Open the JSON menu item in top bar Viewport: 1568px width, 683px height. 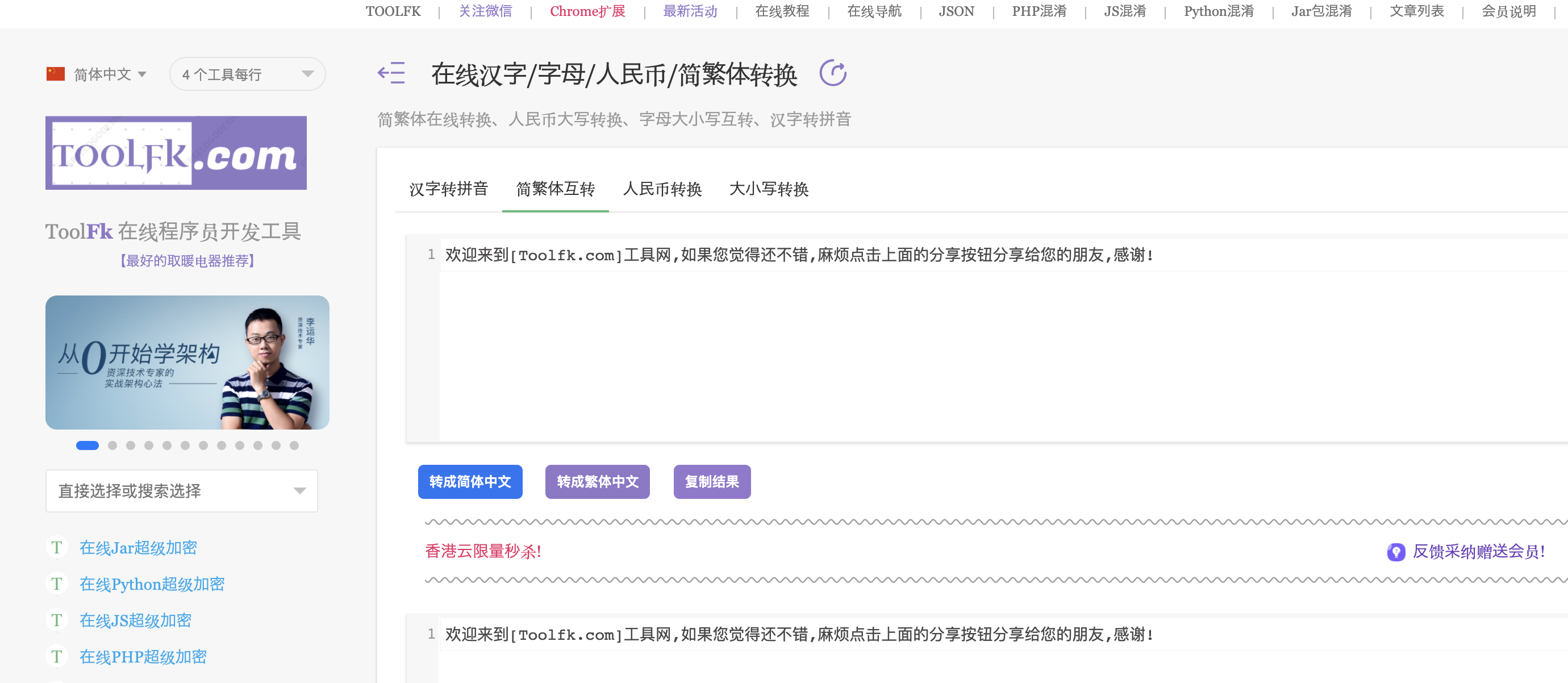click(x=955, y=11)
